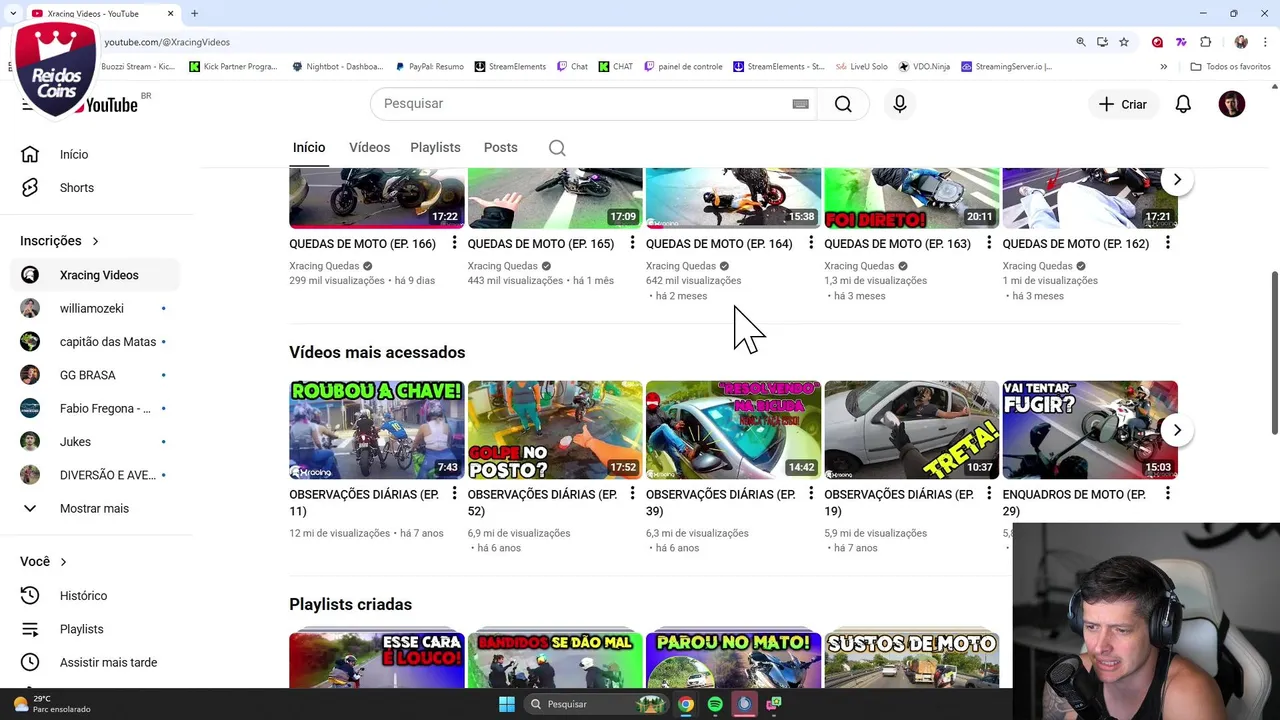This screenshot has height=720, width=1280.
Task: Open YouTube notifications bell
Action: [1183, 104]
